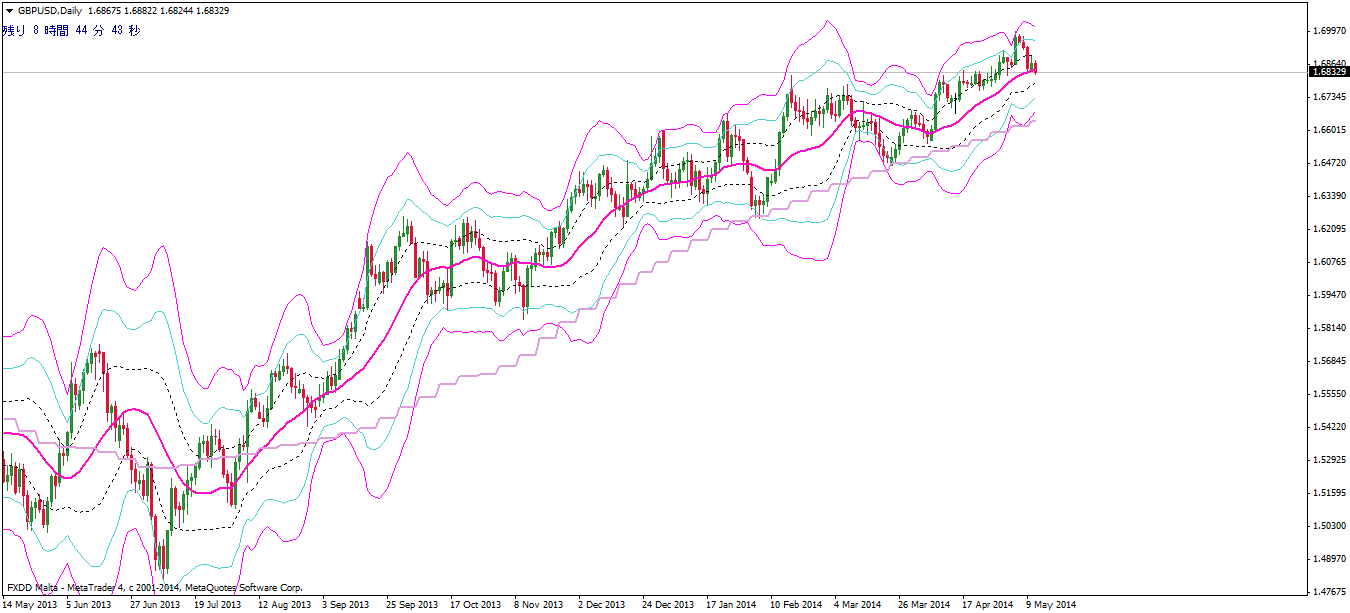Click the 9 May 2014 date label
This screenshot has height=613, width=1350.
tap(1052, 605)
